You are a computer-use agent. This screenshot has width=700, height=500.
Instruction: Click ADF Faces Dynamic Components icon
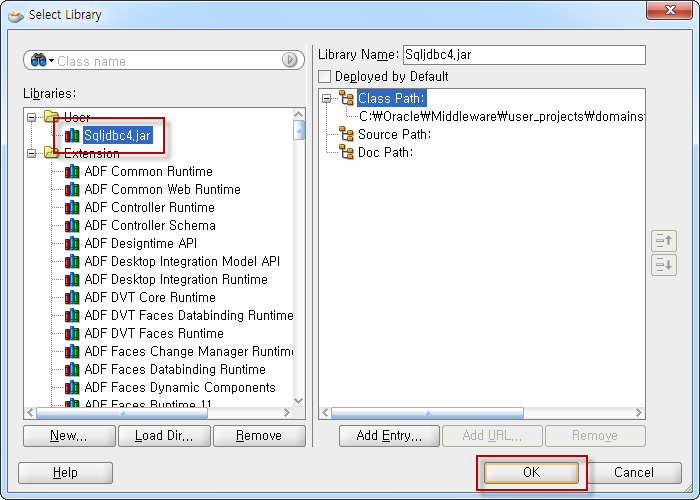coord(72,388)
